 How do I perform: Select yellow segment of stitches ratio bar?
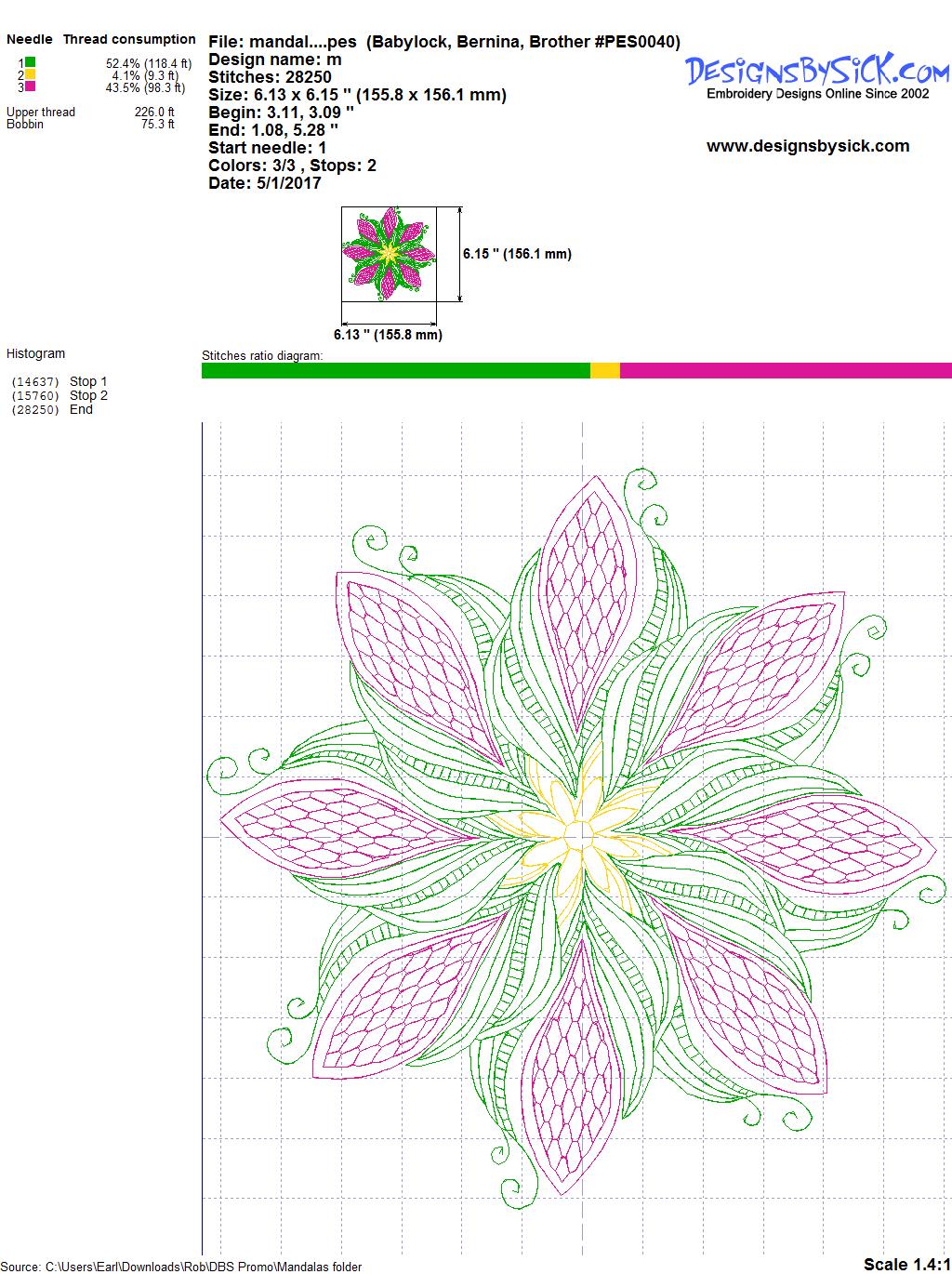pyautogui.click(x=604, y=370)
